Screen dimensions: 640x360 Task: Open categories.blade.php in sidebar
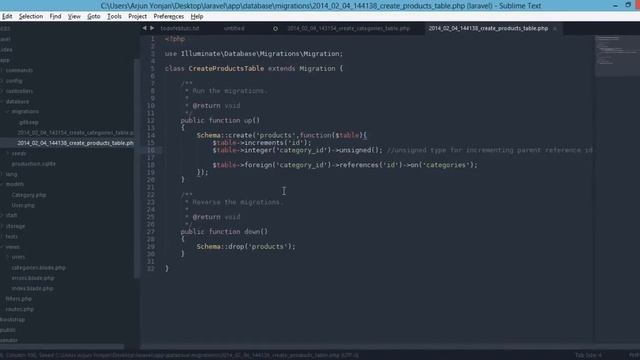tap(38, 268)
